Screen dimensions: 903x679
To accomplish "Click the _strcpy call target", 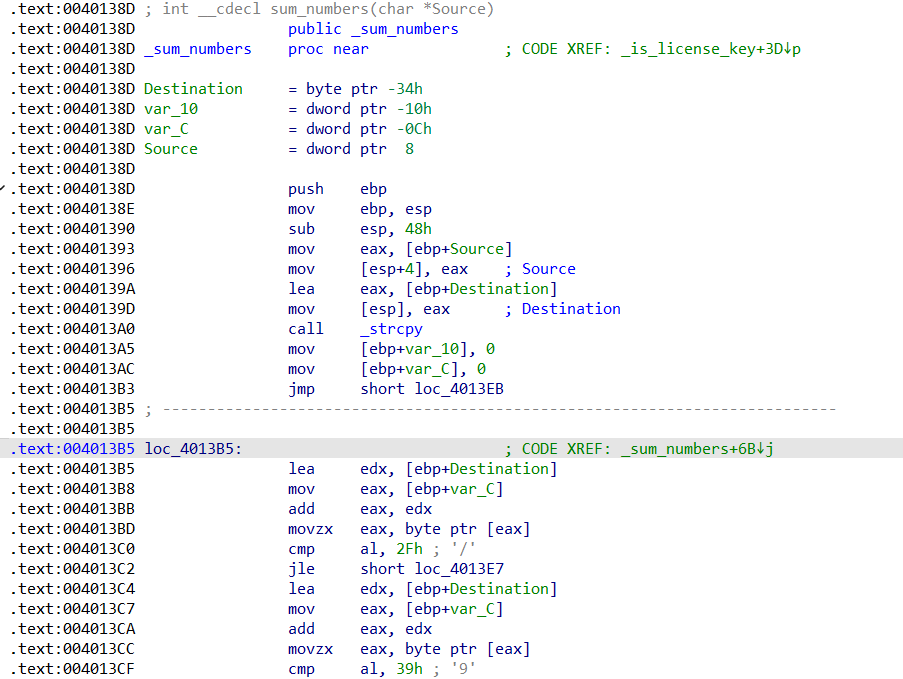I will pyautogui.click(x=391, y=329).
